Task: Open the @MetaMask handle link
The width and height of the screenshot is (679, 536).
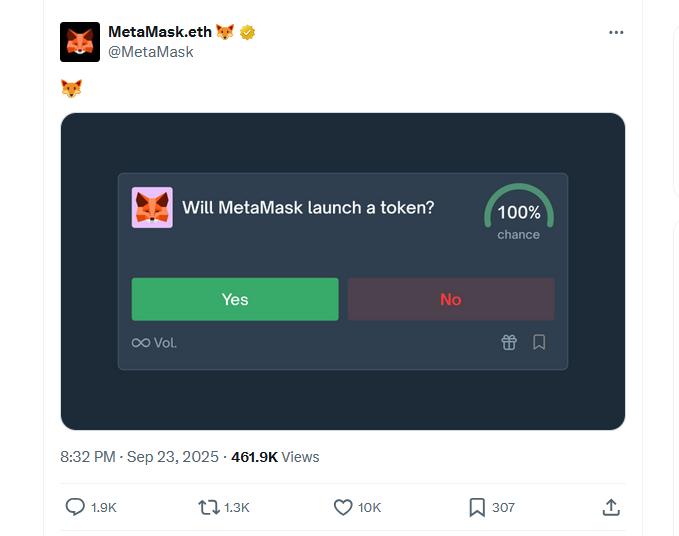Action: (x=151, y=52)
